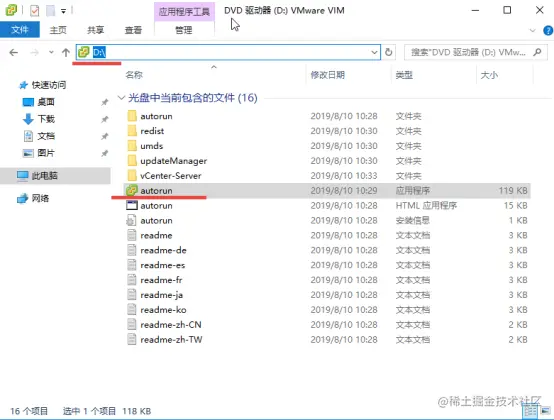Image resolution: width=554 pixels, height=420 pixels.
Task: Select 快速访问 in navigation pane
Action: [x=49, y=85]
